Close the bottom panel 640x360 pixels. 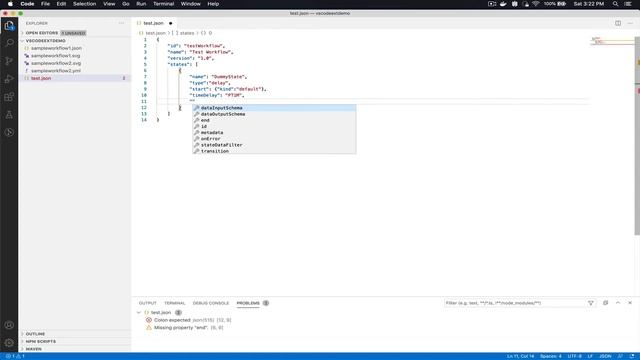point(630,303)
